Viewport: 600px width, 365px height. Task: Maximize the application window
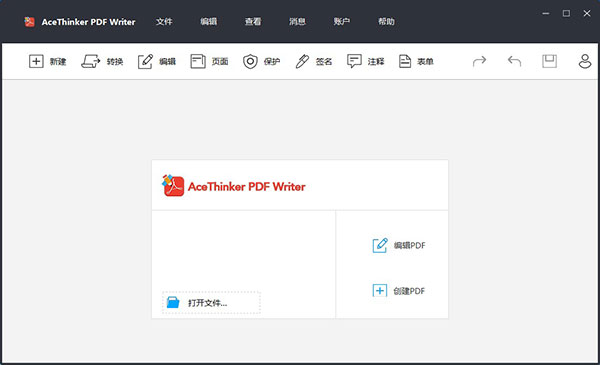(x=566, y=13)
